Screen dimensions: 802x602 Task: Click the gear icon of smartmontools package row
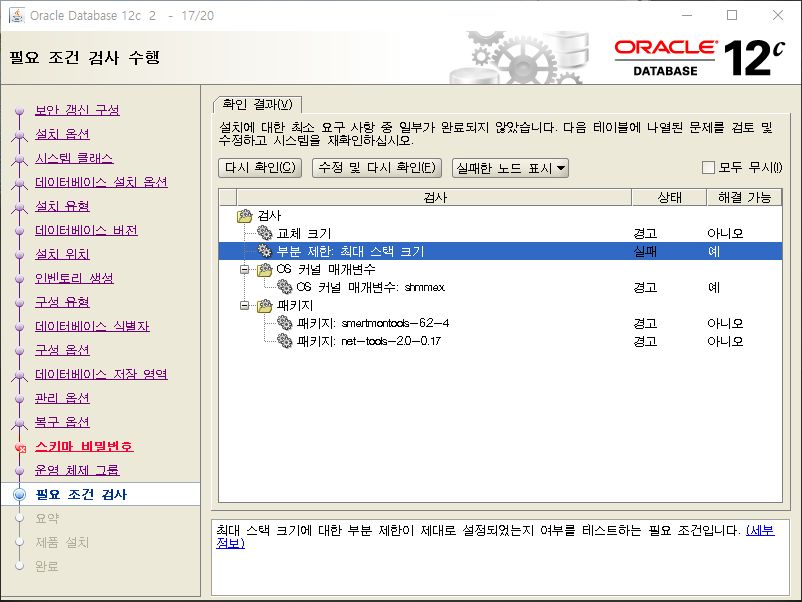284,323
